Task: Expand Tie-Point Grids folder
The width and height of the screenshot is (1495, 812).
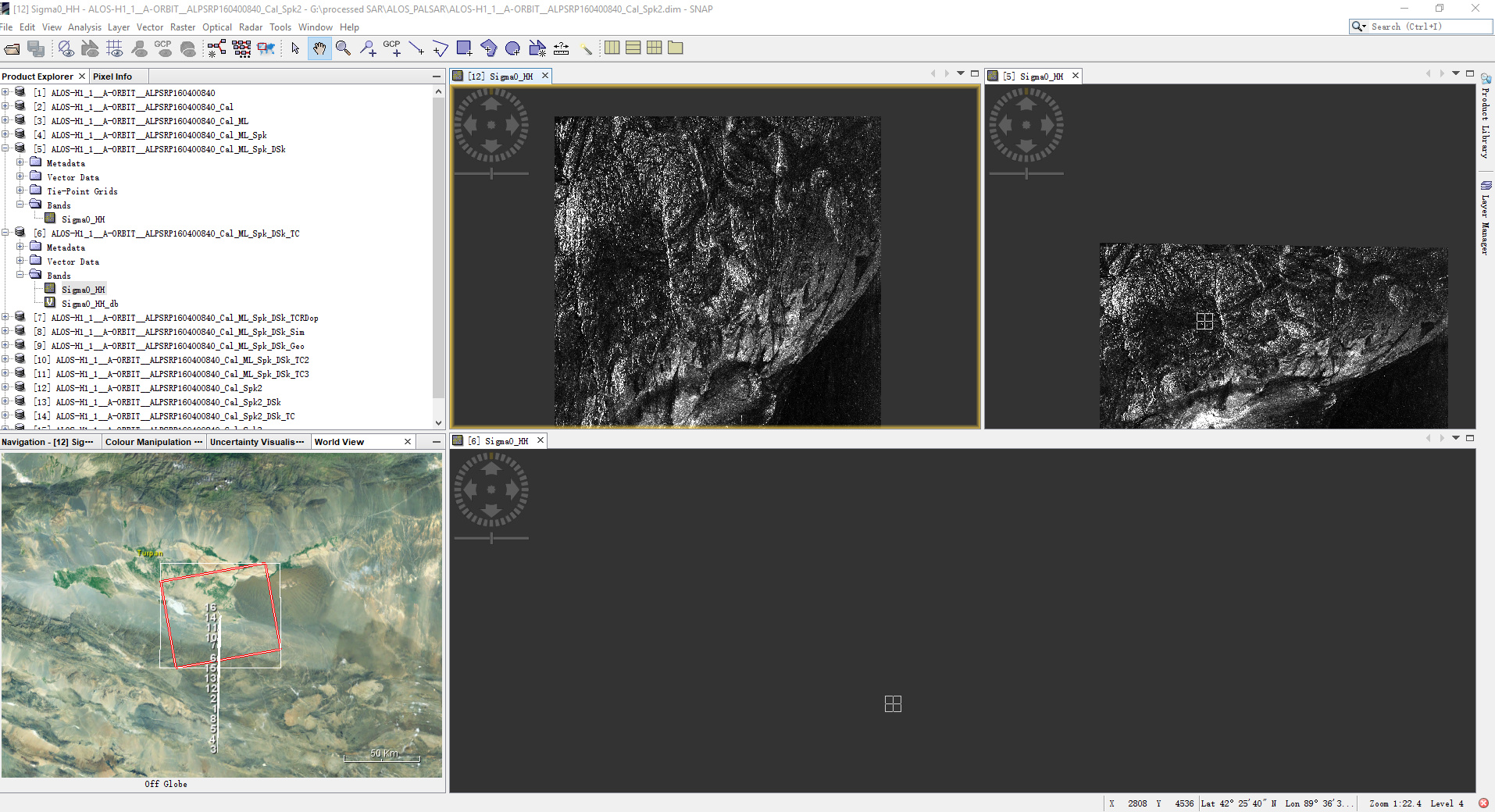Action: 20,191
